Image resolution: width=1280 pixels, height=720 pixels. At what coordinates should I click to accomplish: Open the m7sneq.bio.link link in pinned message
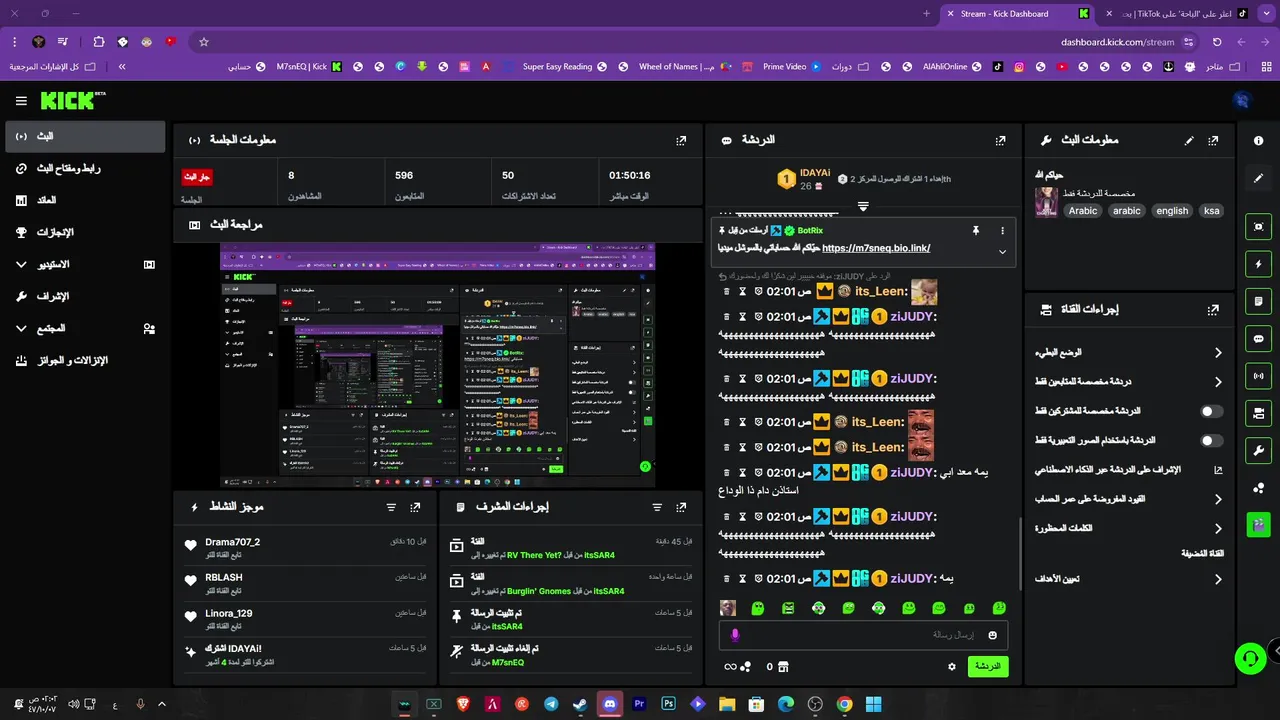(876, 248)
